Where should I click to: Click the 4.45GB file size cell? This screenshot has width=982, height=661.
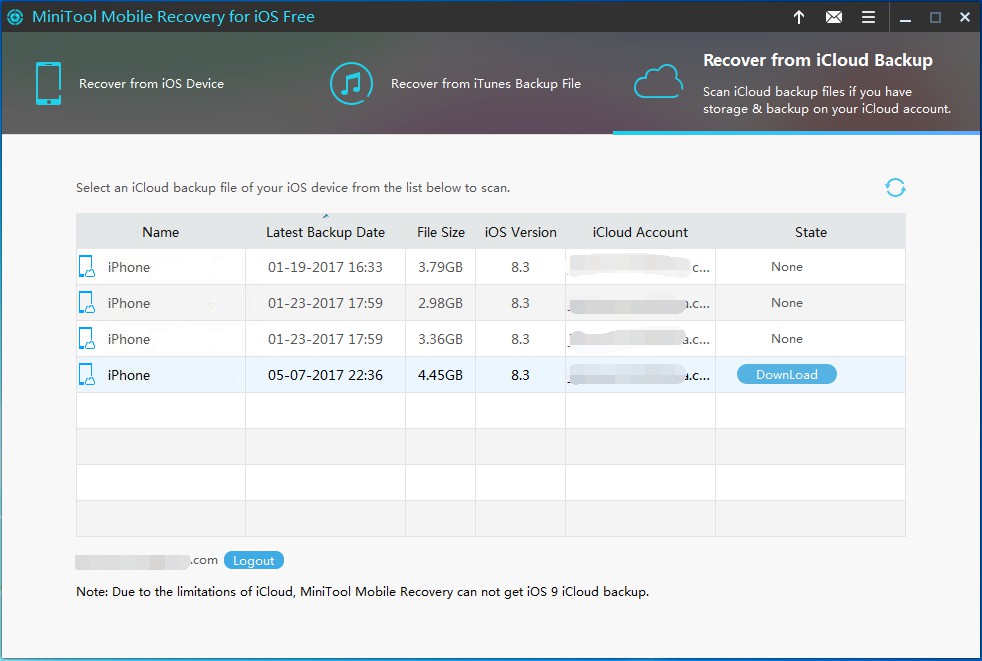point(440,375)
